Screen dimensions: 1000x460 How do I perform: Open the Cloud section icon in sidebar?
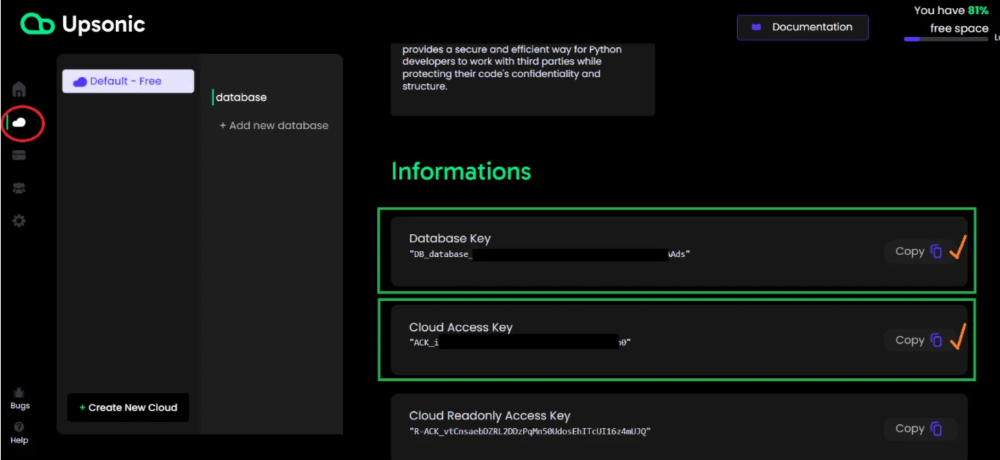click(x=19, y=122)
